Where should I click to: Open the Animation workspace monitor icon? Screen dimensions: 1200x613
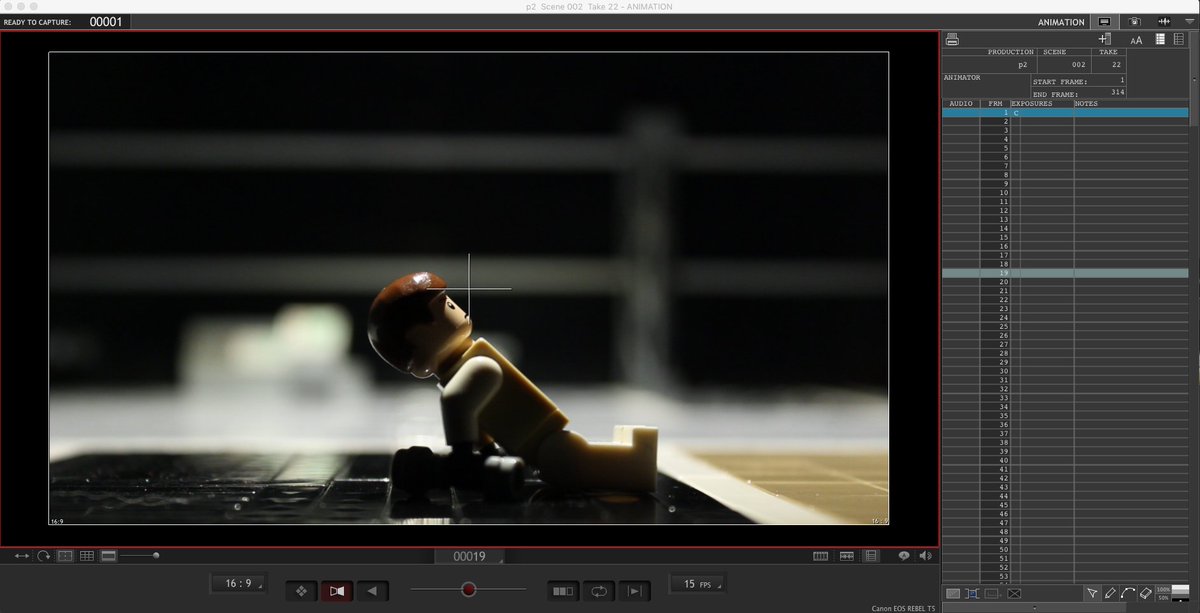(1104, 21)
